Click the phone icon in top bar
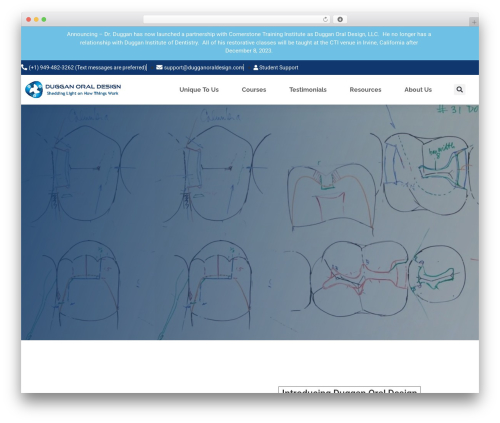500x423 pixels. point(24,67)
